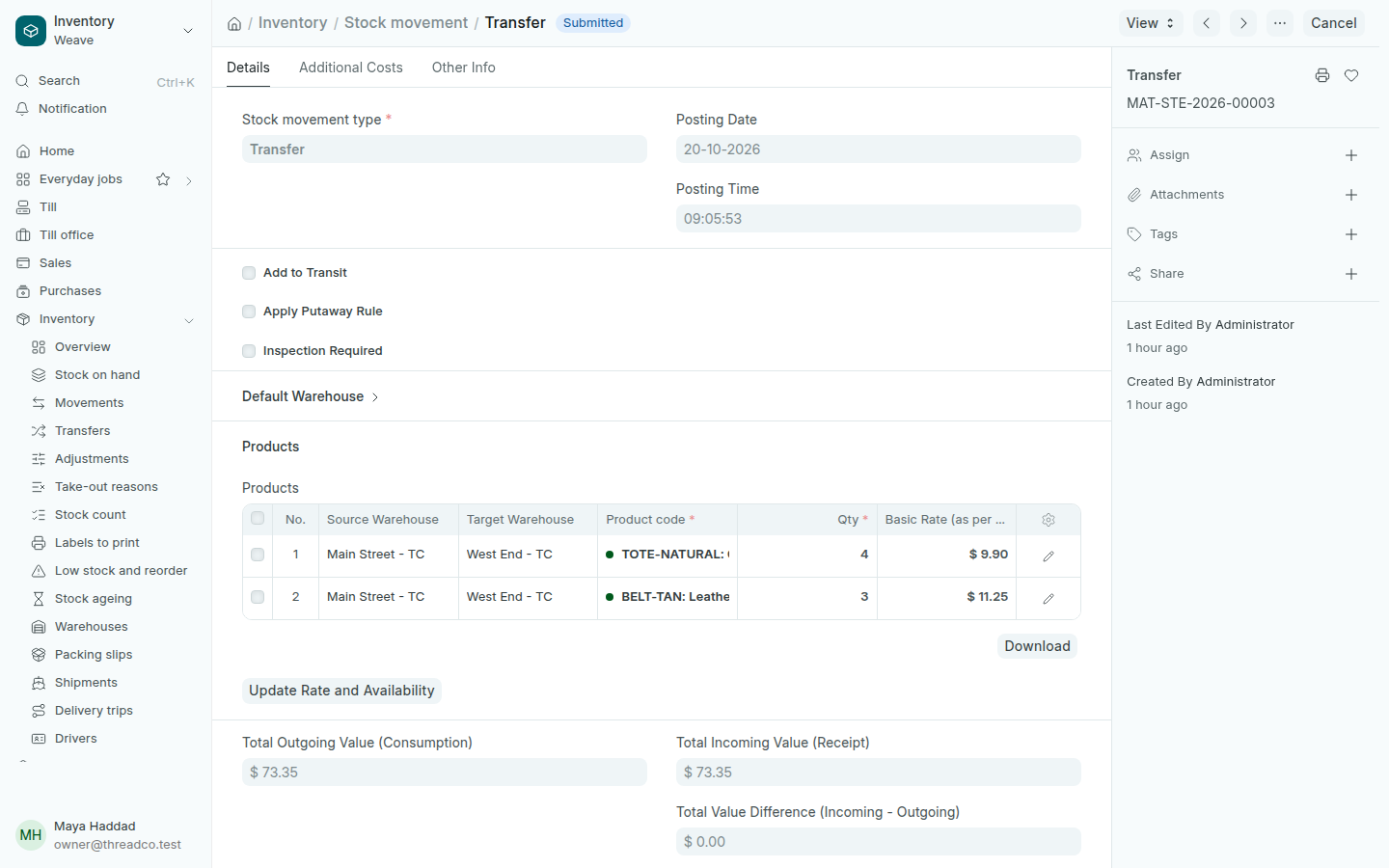Image resolution: width=1389 pixels, height=868 pixels.
Task: Add an assignee with the Assign plus
Action: [1351, 155]
